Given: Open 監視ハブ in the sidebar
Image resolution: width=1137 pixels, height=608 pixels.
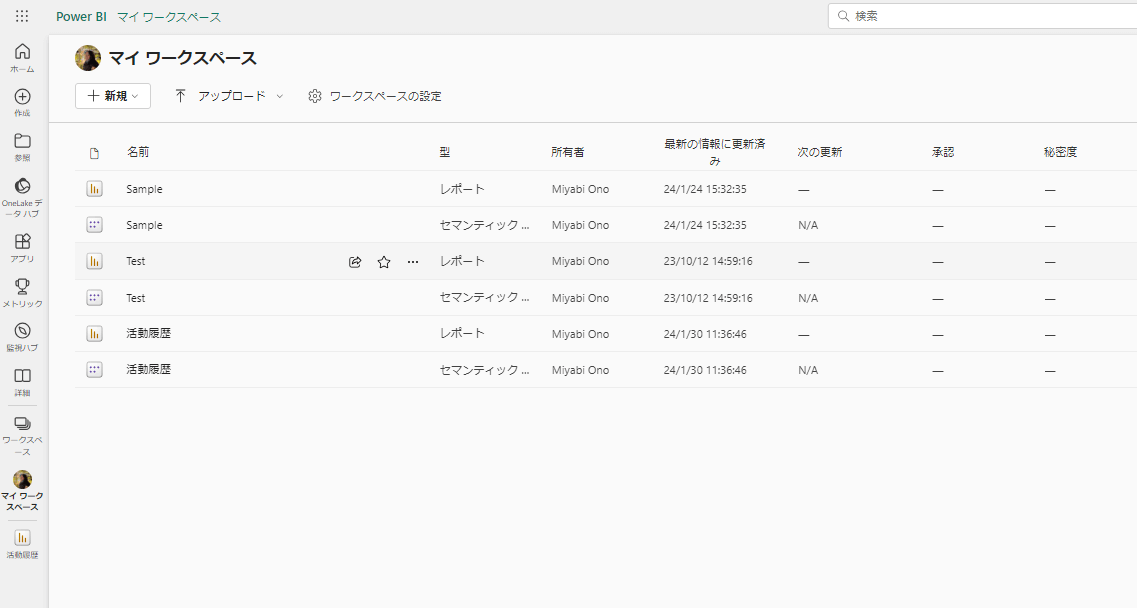Looking at the screenshot, I should [22, 337].
